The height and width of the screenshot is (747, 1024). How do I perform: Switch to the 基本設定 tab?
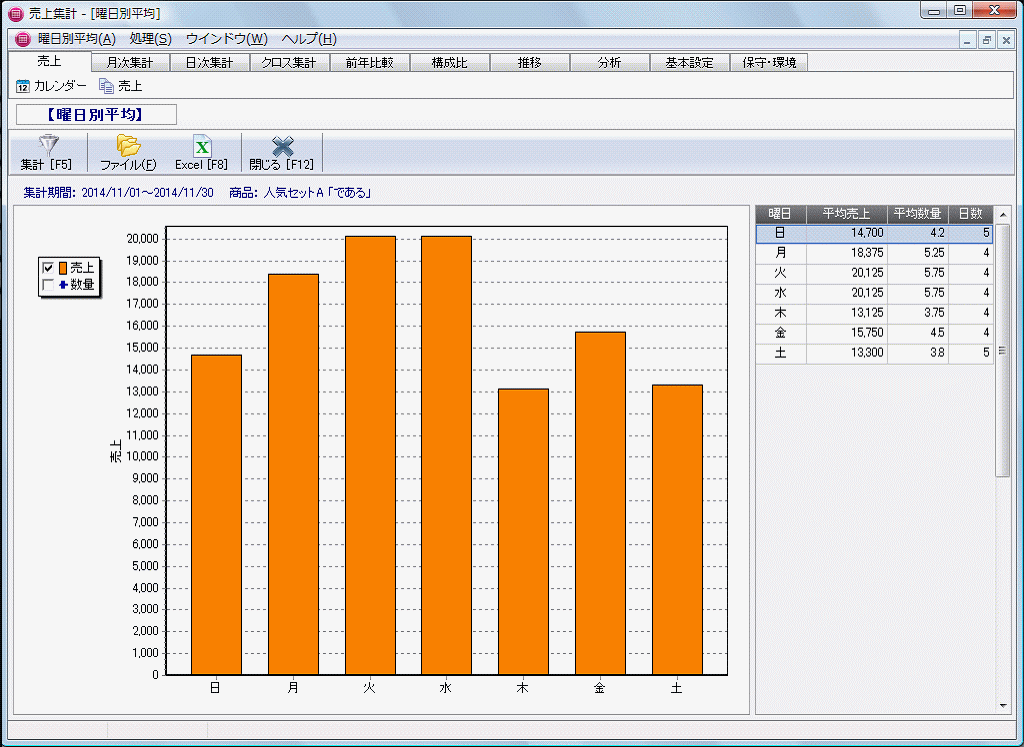point(689,63)
